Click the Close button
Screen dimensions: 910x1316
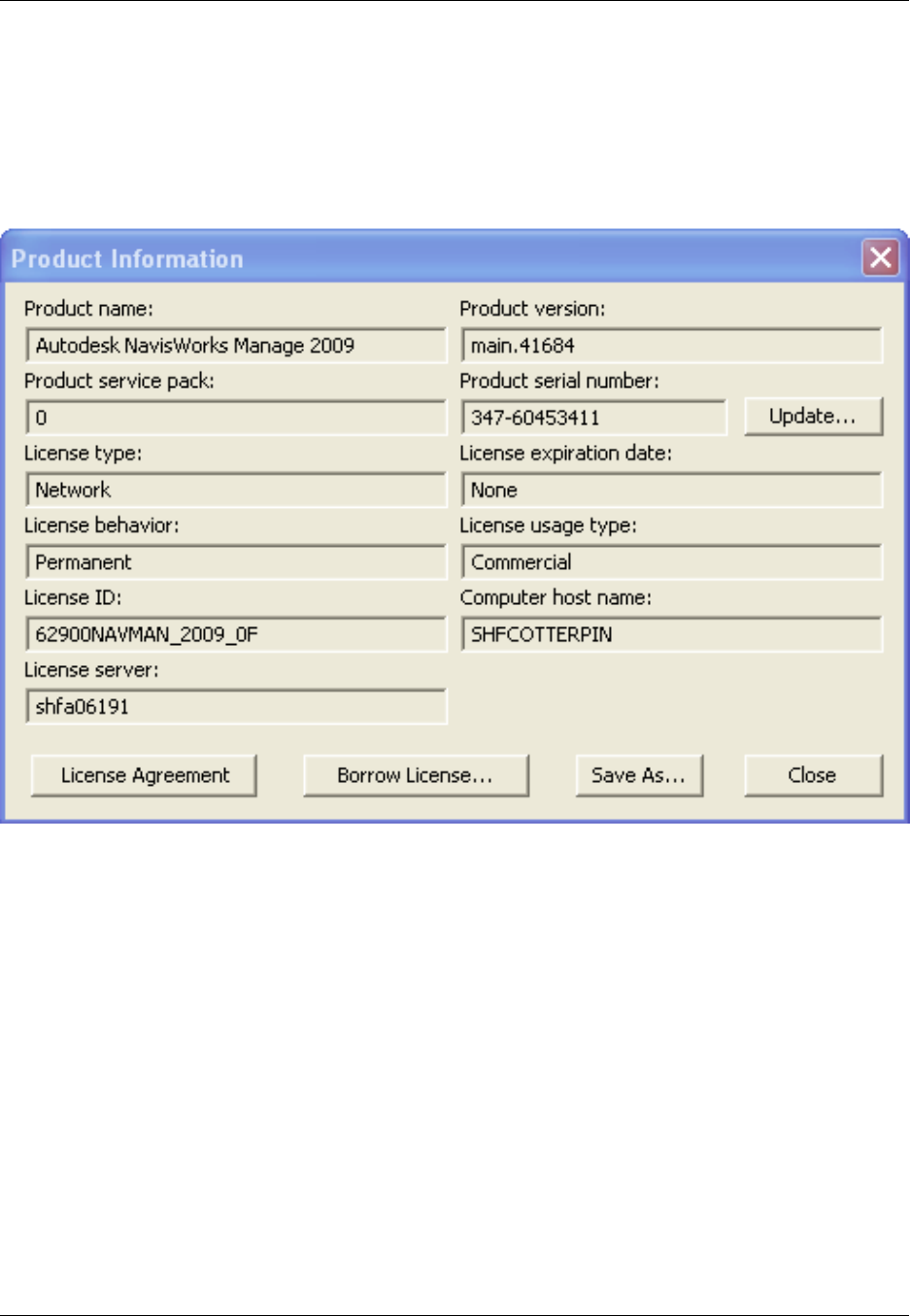coord(814,775)
